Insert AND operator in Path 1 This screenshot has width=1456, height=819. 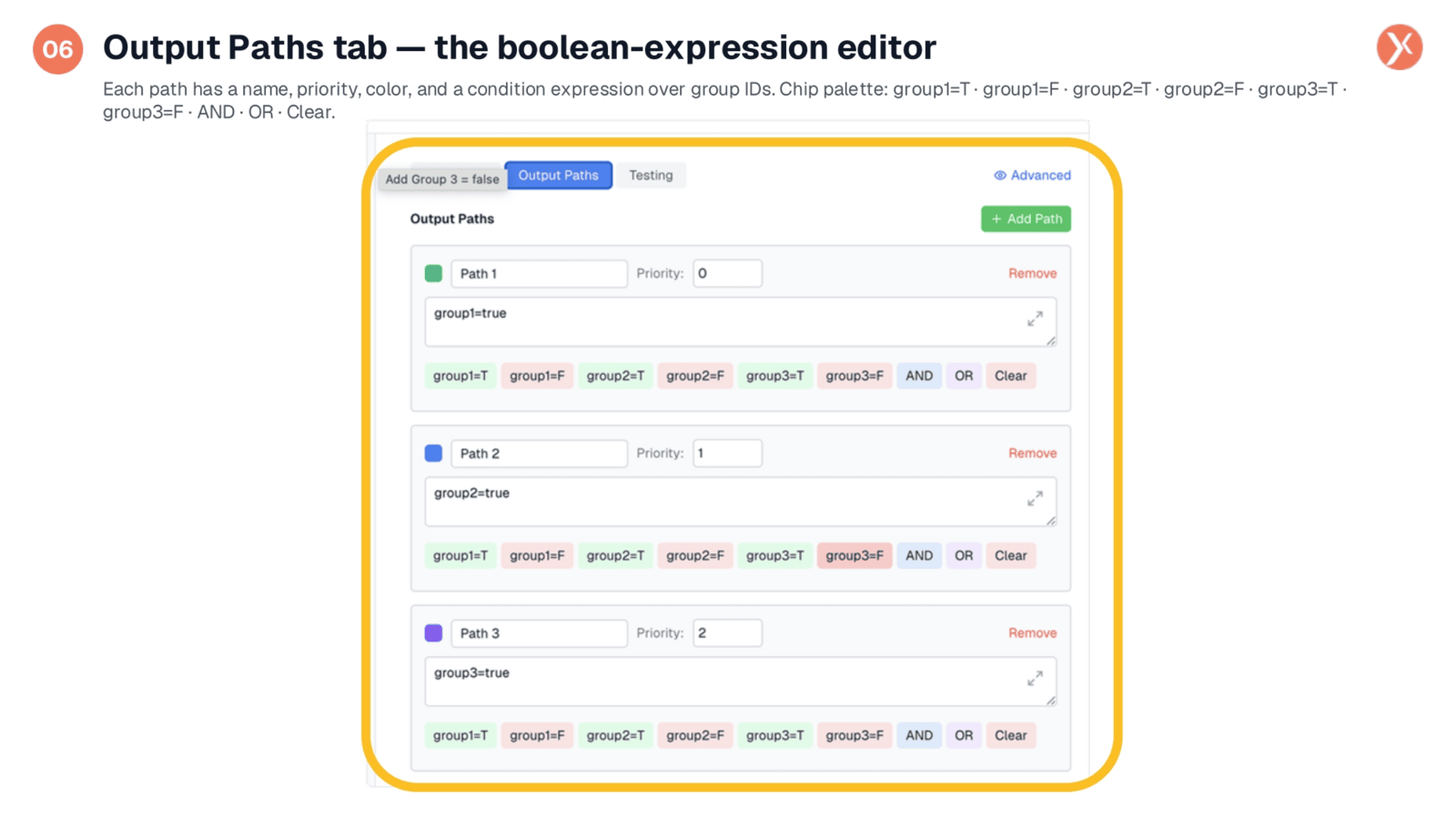tap(919, 376)
